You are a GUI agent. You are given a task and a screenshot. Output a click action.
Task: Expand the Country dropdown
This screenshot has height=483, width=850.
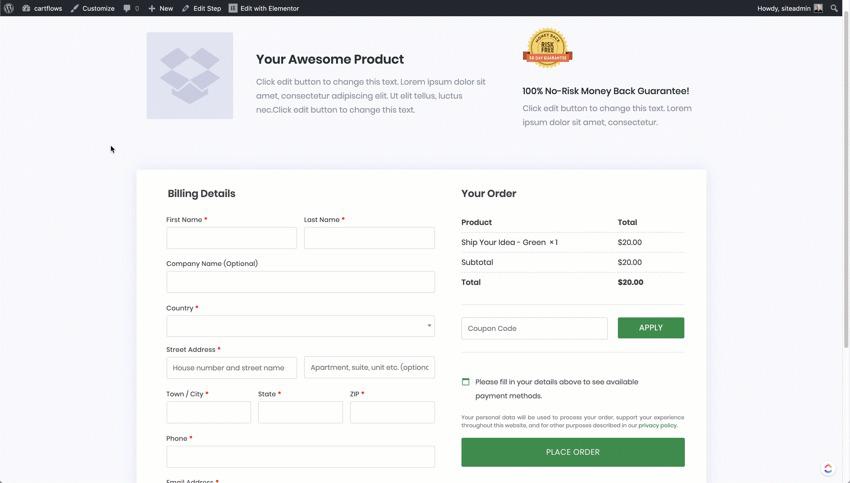pyautogui.click(x=300, y=326)
